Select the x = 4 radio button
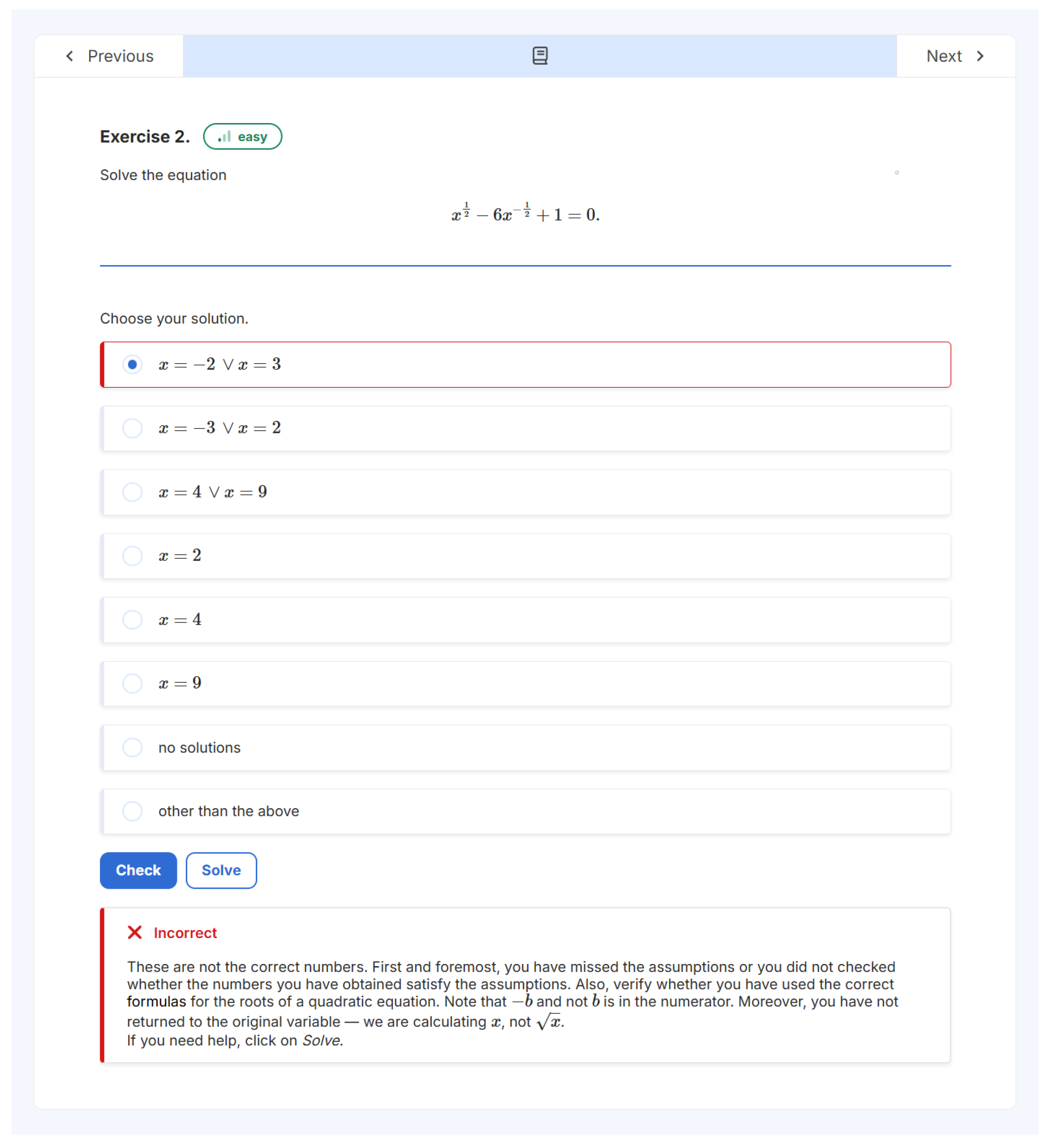The height and width of the screenshot is (1148, 1049). [132, 620]
